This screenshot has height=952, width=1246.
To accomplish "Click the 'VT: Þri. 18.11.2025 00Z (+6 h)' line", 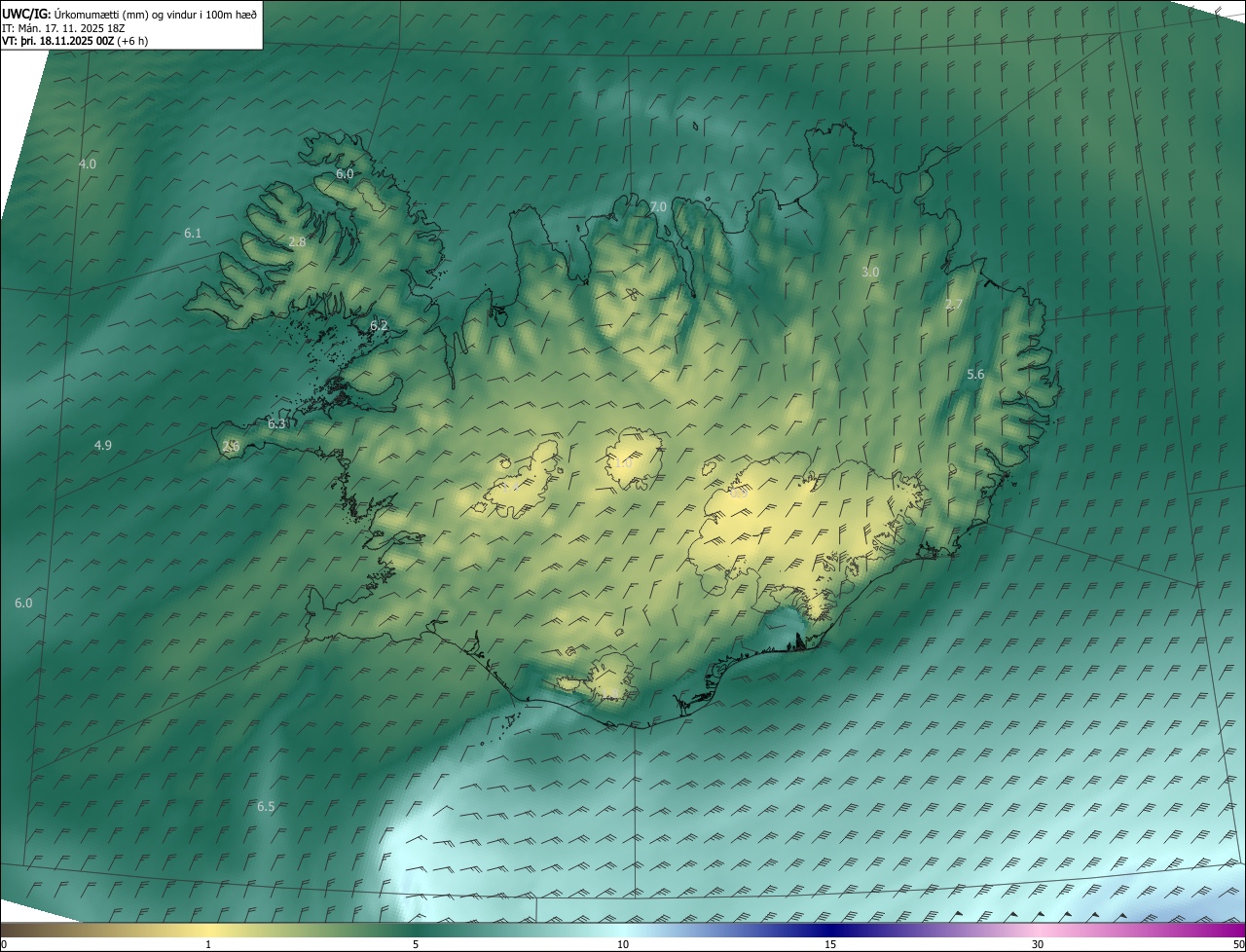I will 75,41.
